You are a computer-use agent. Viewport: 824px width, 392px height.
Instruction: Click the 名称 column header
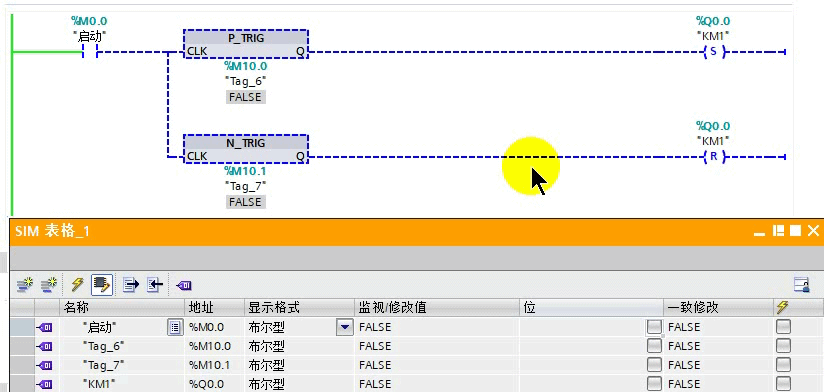(121, 307)
